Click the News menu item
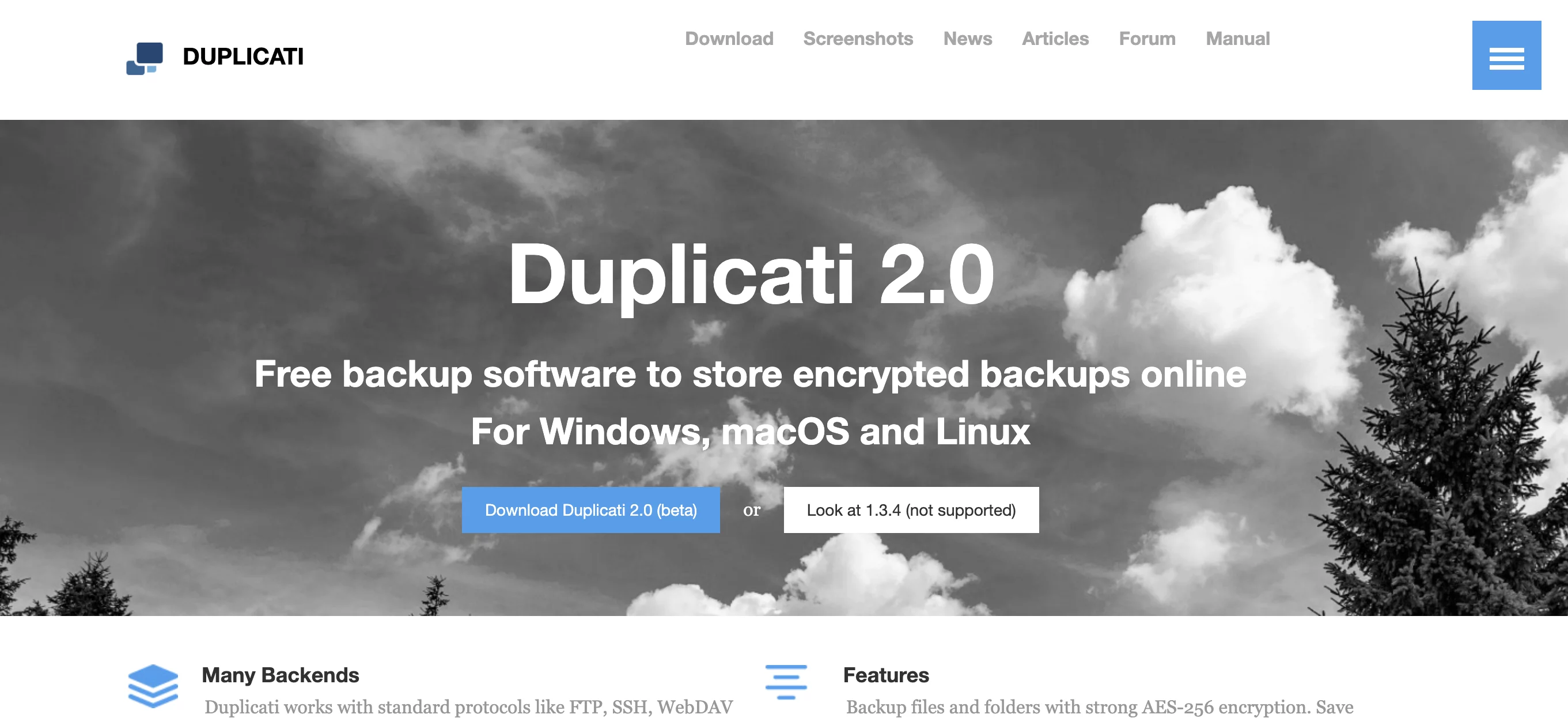Viewport: 1568px width, 718px height. pyautogui.click(x=966, y=39)
